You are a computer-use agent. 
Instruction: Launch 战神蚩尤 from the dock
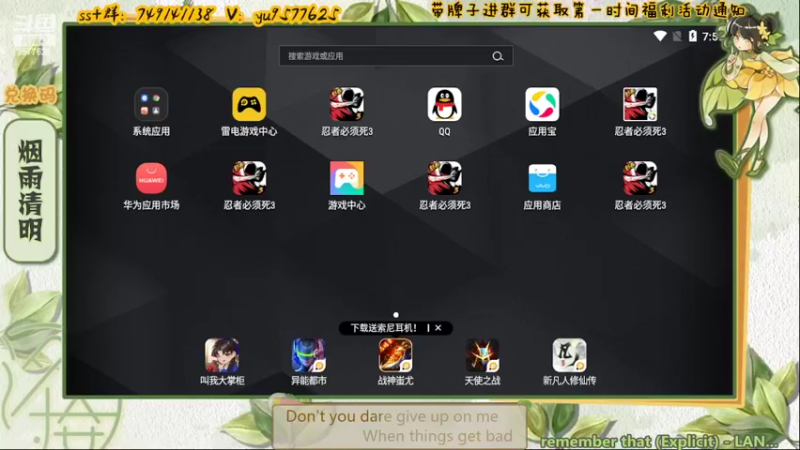395,355
